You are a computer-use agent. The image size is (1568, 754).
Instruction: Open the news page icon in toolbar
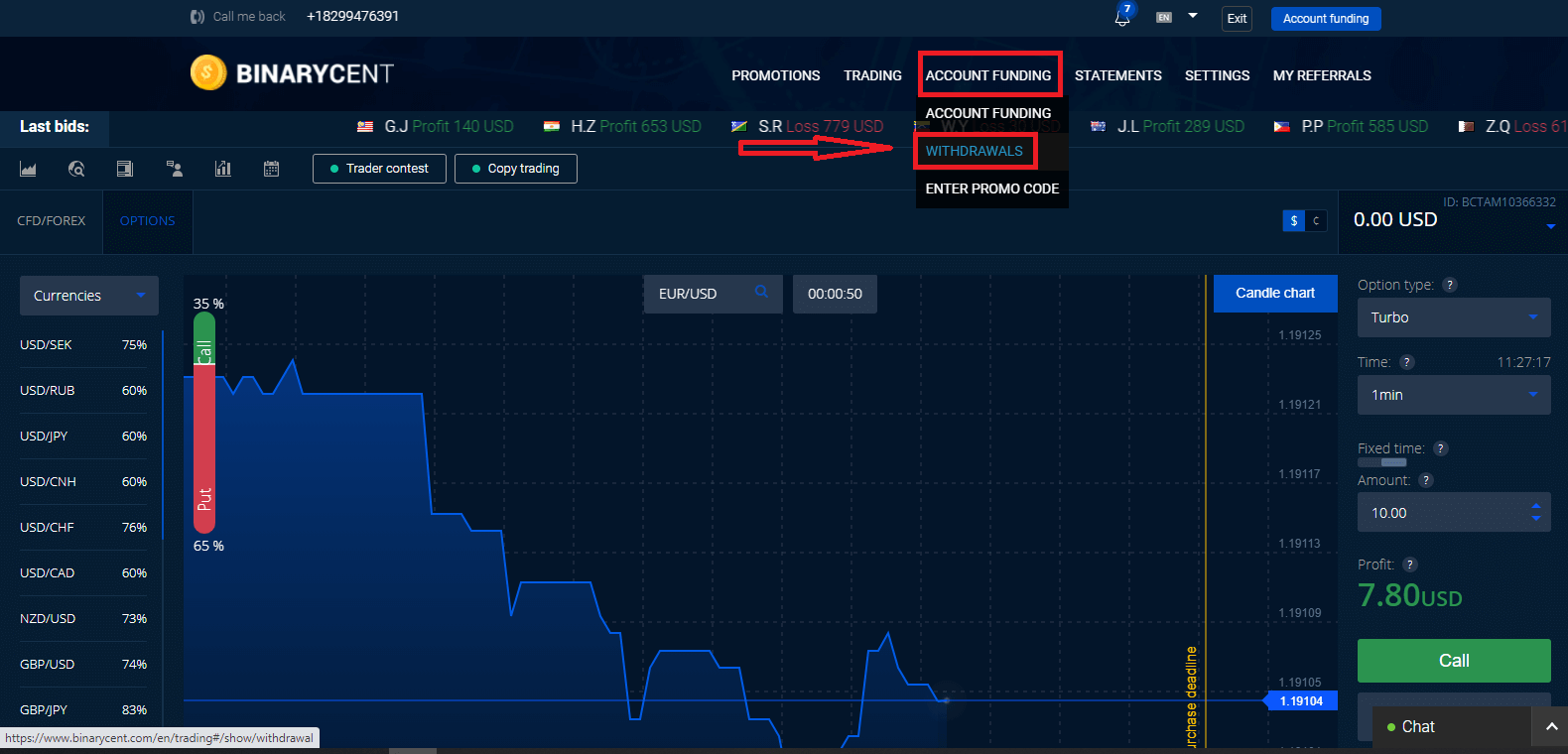tap(125, 169)
